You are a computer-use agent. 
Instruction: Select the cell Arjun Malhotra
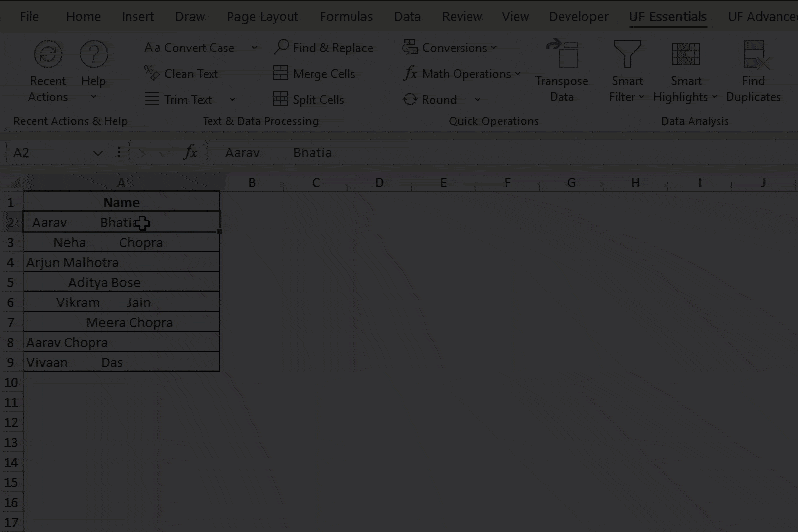(121, 262)
